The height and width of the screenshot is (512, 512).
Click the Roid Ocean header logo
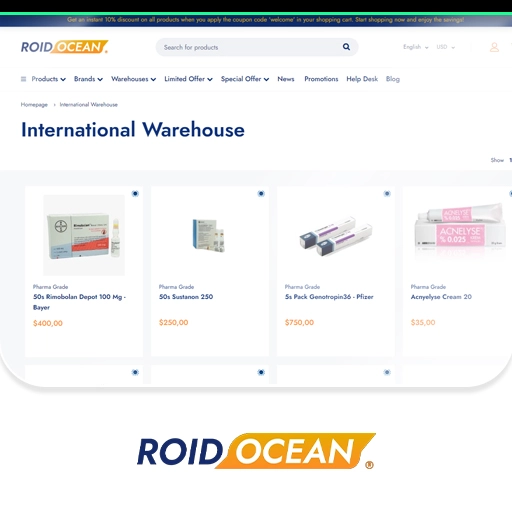[x=64, y=47]
